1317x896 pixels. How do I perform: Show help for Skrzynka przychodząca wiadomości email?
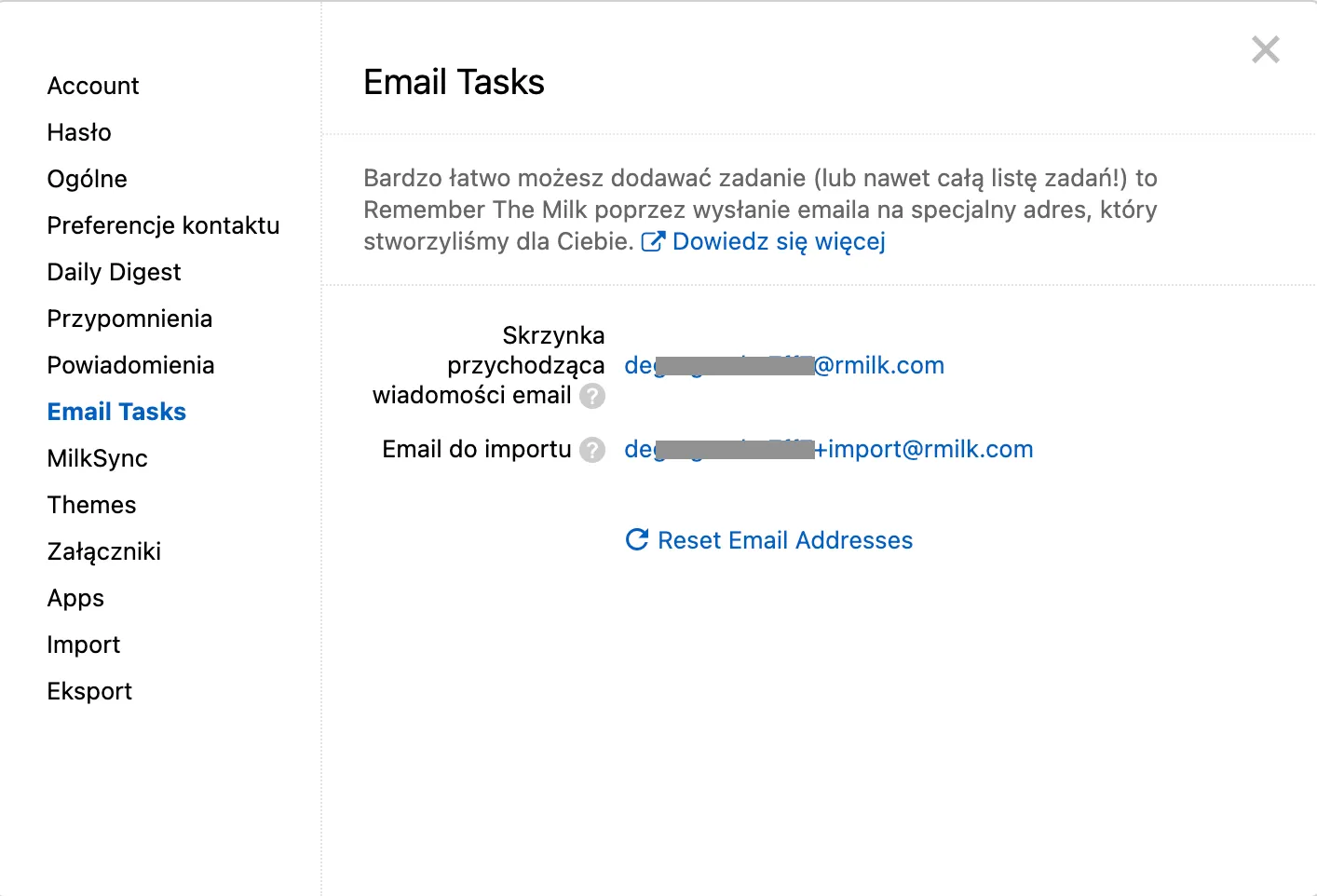(x=592, y=396)
